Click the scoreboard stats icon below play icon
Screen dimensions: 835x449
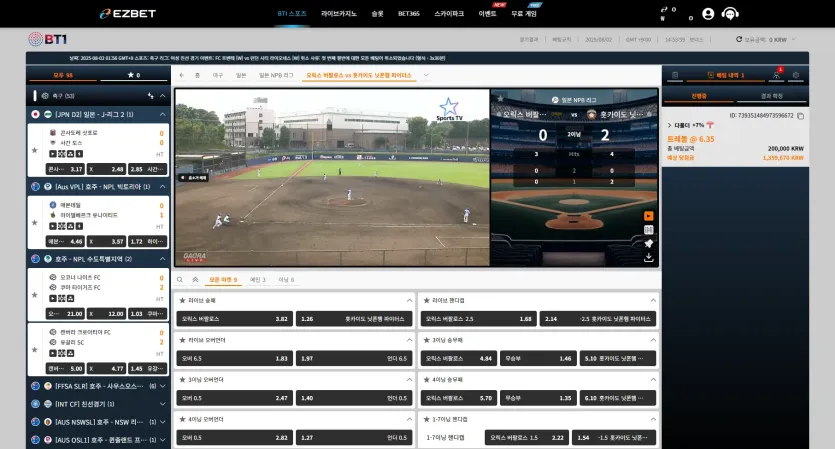point(648,230)
